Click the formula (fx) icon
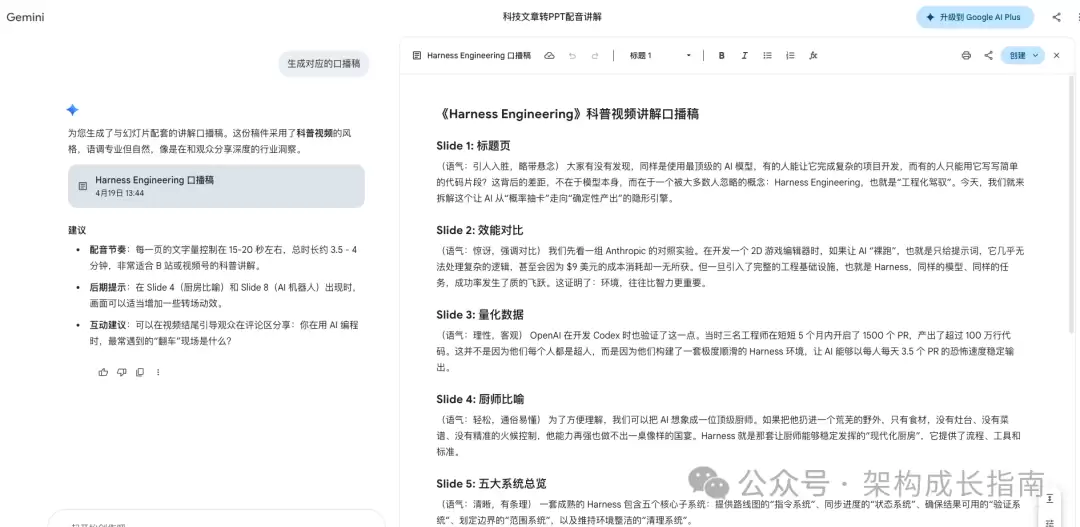 (x=813, y=56)
